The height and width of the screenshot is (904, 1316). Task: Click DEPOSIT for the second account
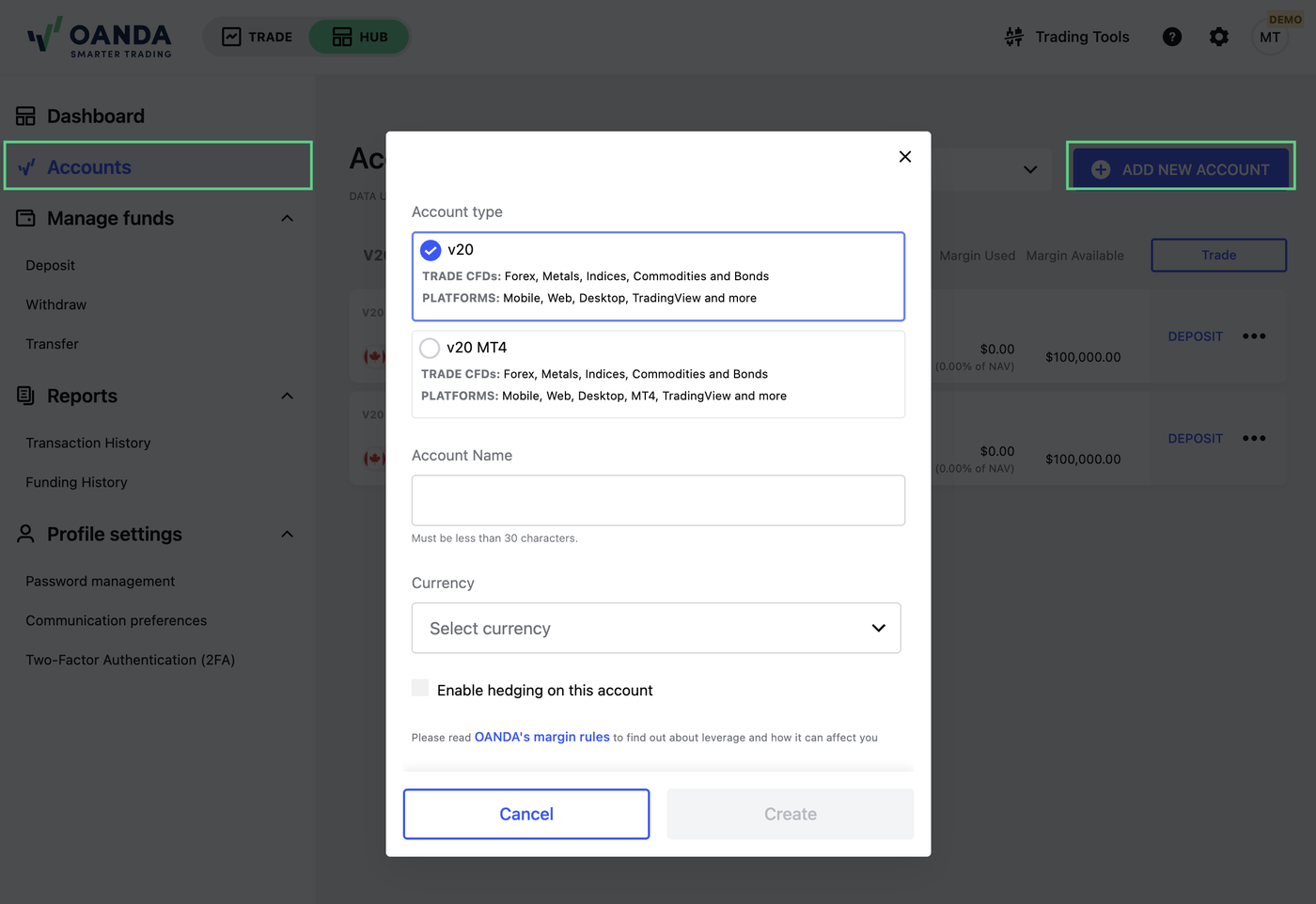[1196, 439]
